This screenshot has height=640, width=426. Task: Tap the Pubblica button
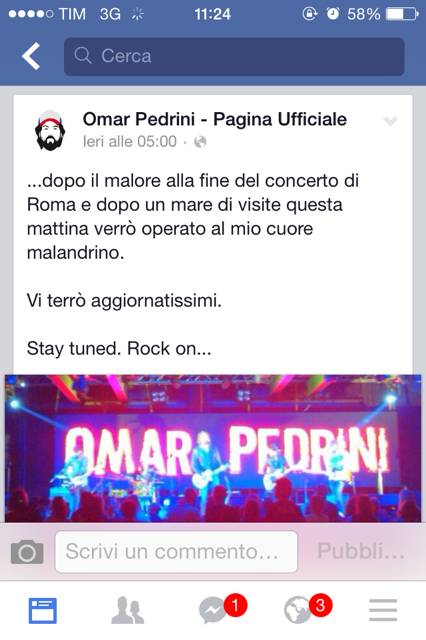(x=361, y=551)
